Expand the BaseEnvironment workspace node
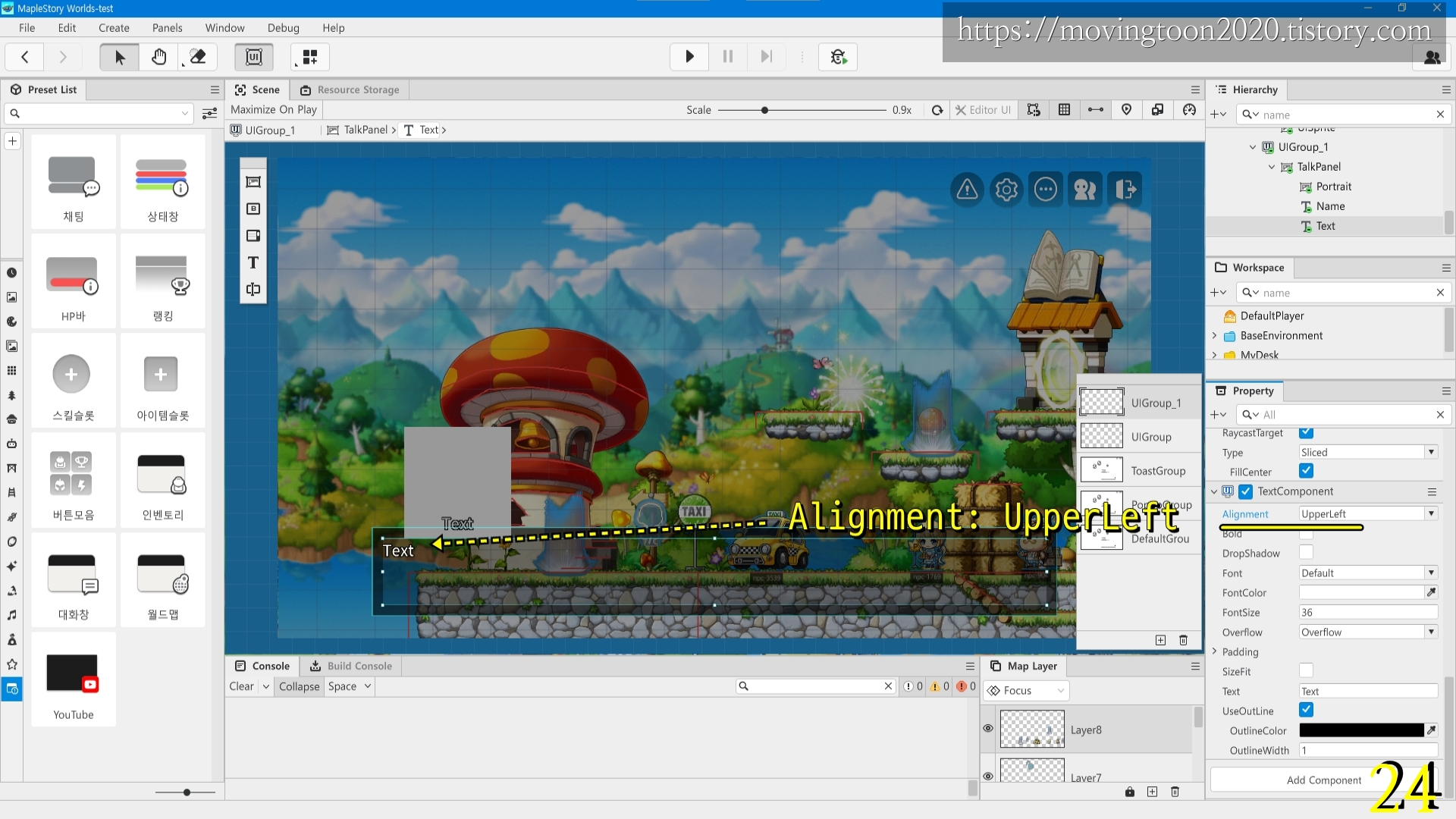 [1214, 335]
